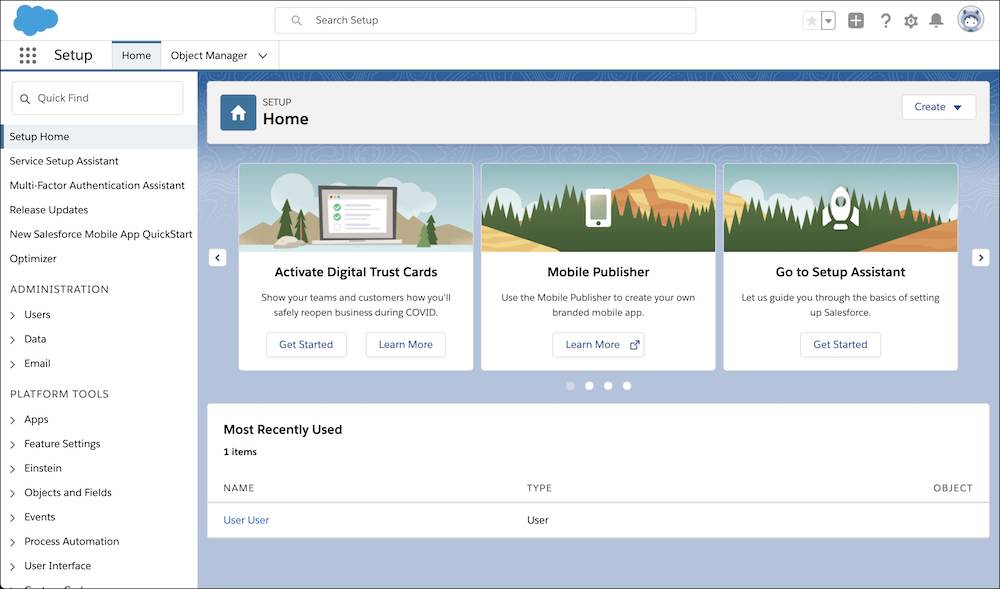Click the Quick Find input box
This screenshot has height=589, width=1000.
[x=98, y=98]
